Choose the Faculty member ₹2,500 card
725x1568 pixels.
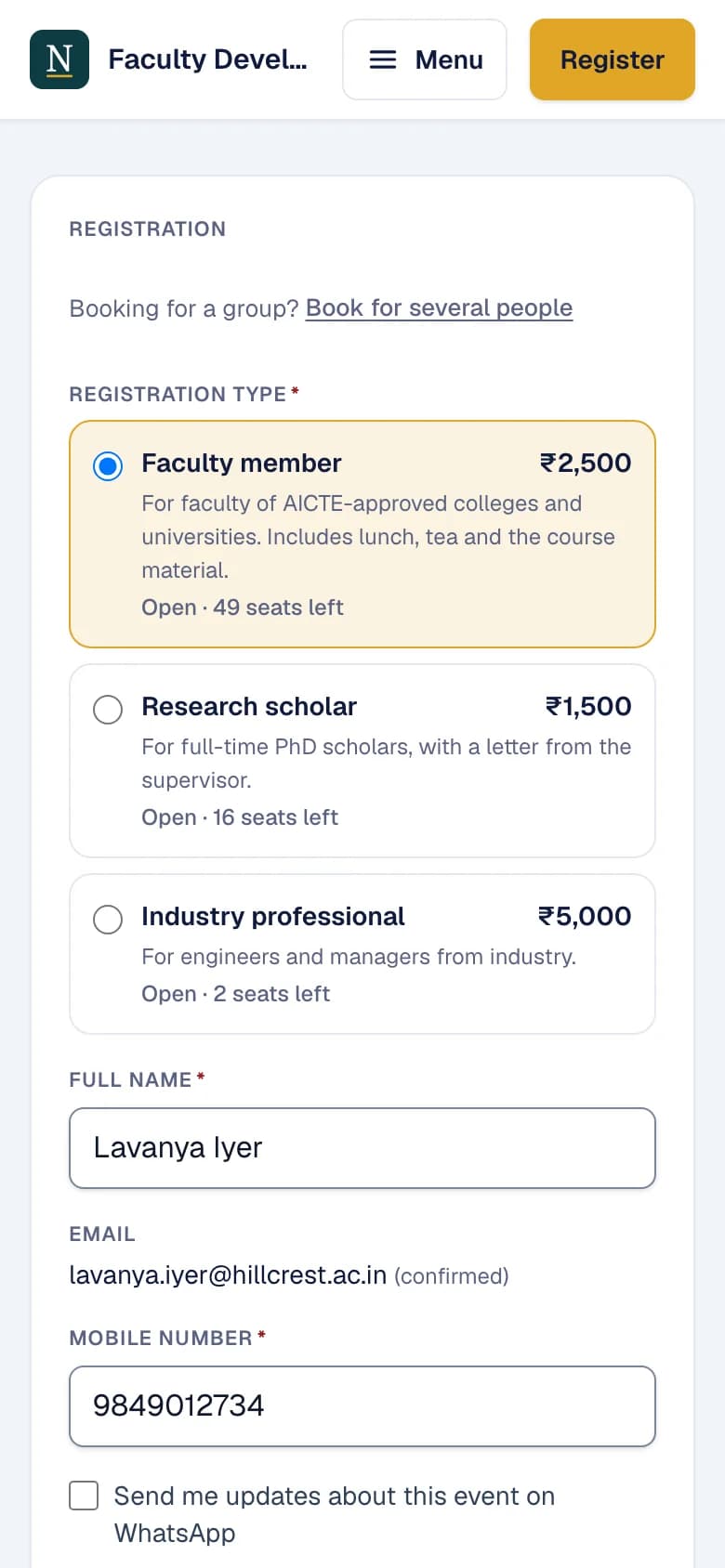[x=362, y=534]
